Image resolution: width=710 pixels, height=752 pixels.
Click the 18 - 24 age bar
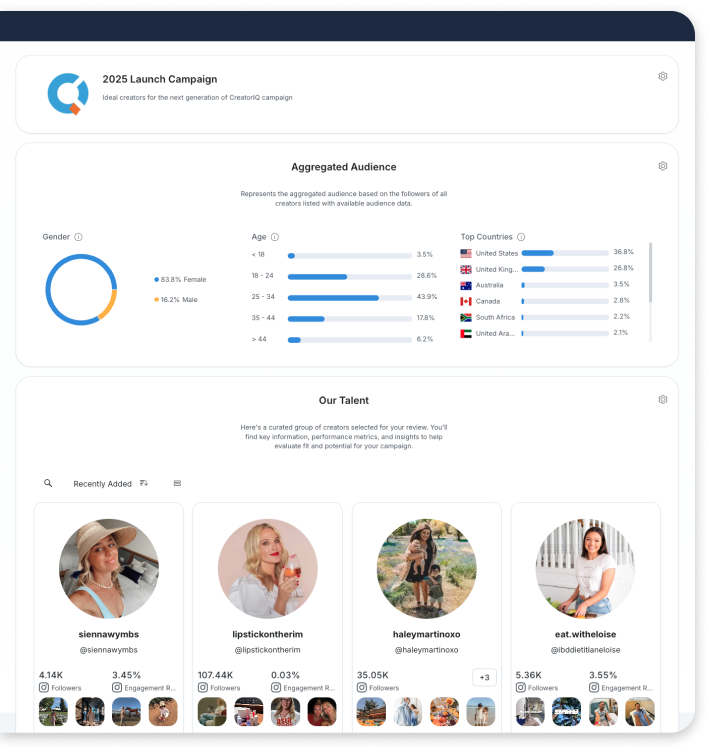click(350, 277)
